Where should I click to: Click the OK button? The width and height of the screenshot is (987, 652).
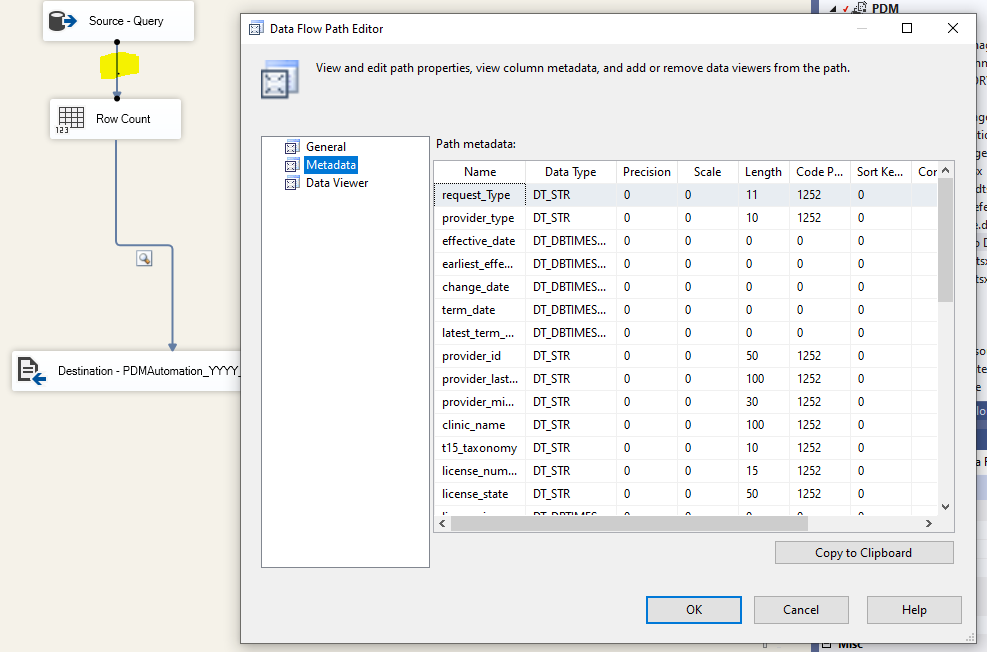tap(694, 610)
